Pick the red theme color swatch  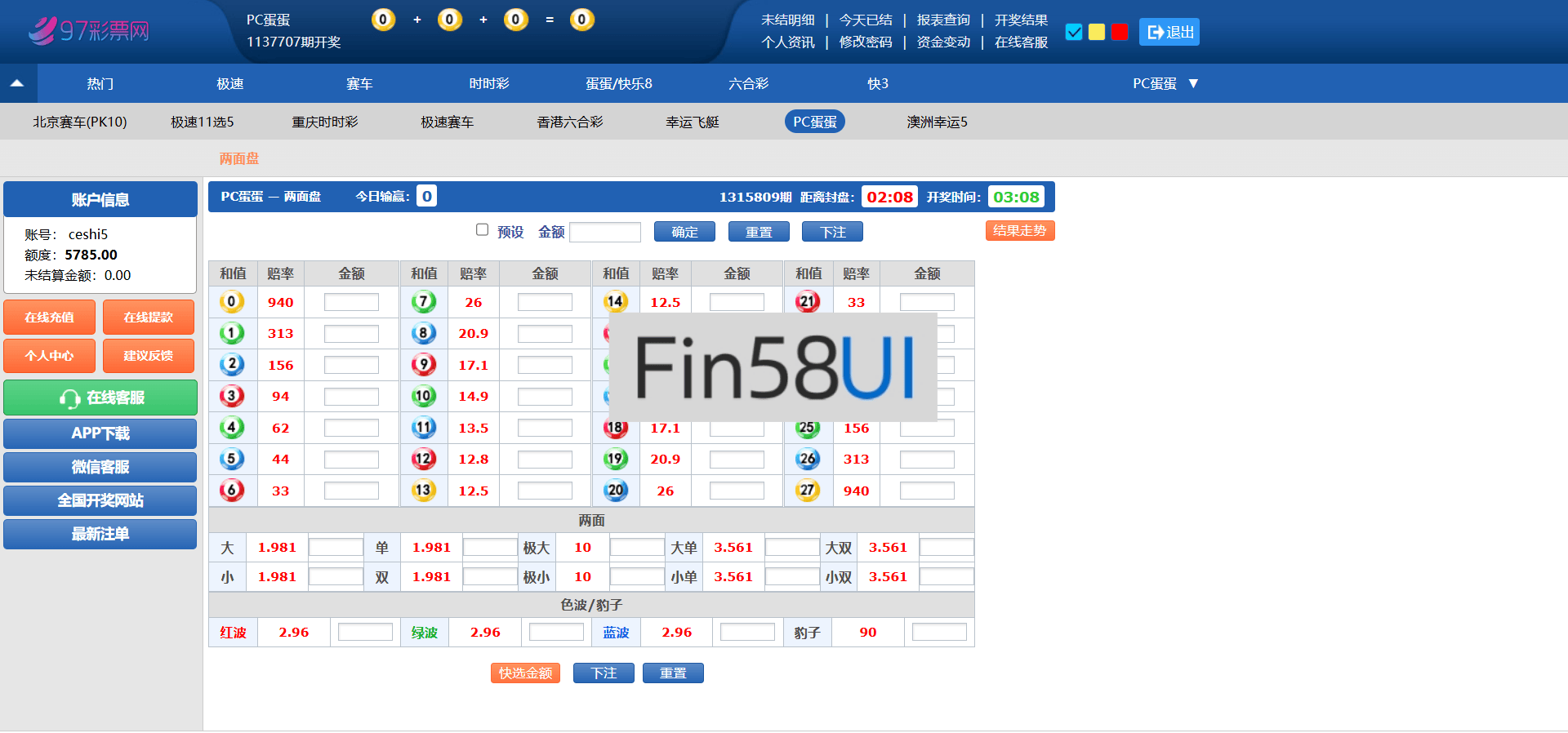tap(1120, 32)
